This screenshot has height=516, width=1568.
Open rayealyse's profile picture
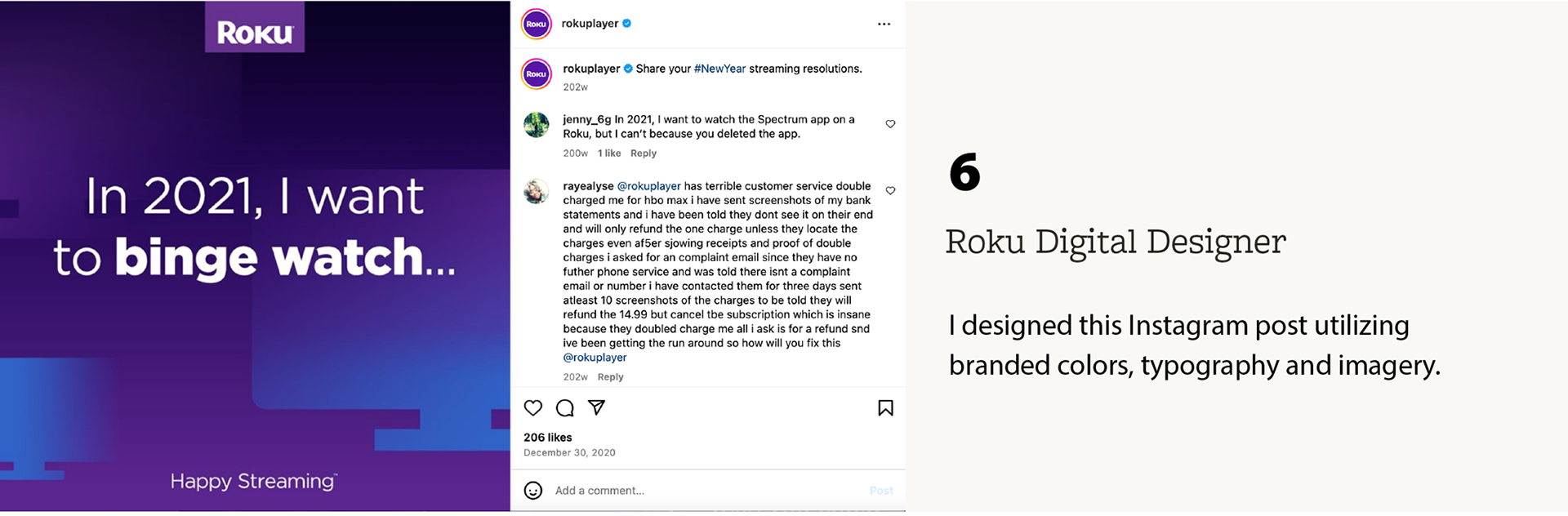tap(536, 192)
